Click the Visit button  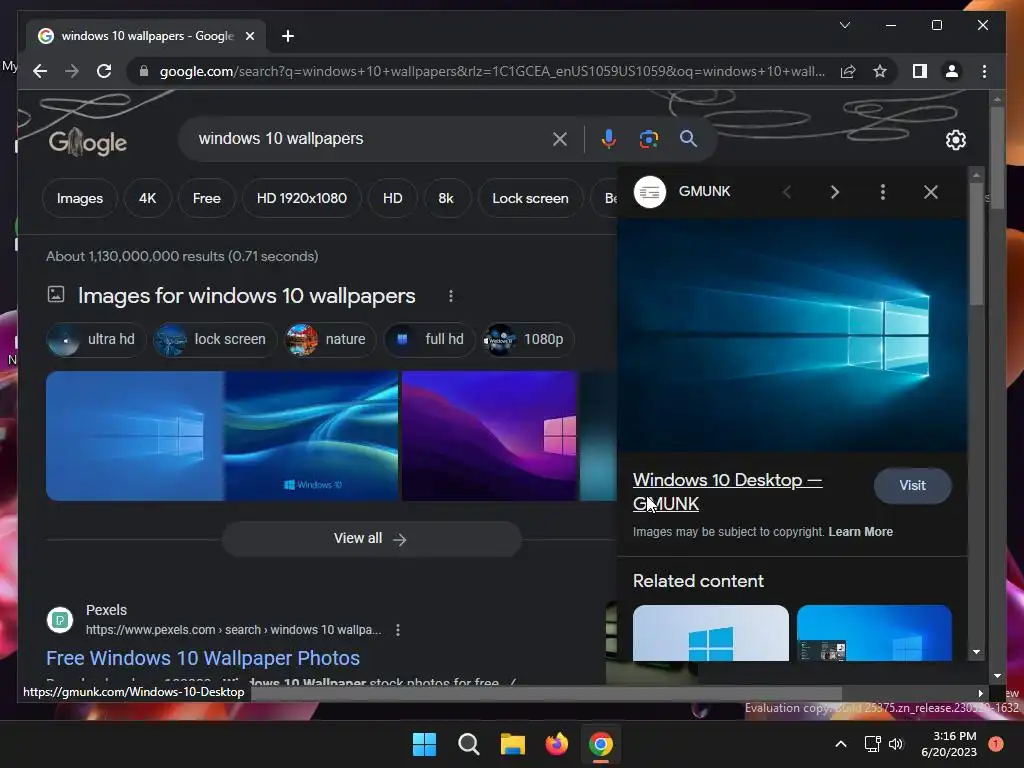click(912, 485)
